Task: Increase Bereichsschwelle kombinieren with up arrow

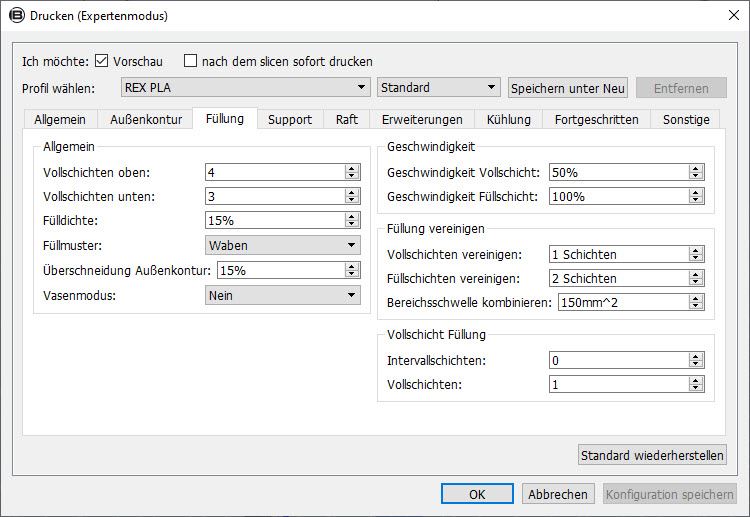Action: click(696, 298)
